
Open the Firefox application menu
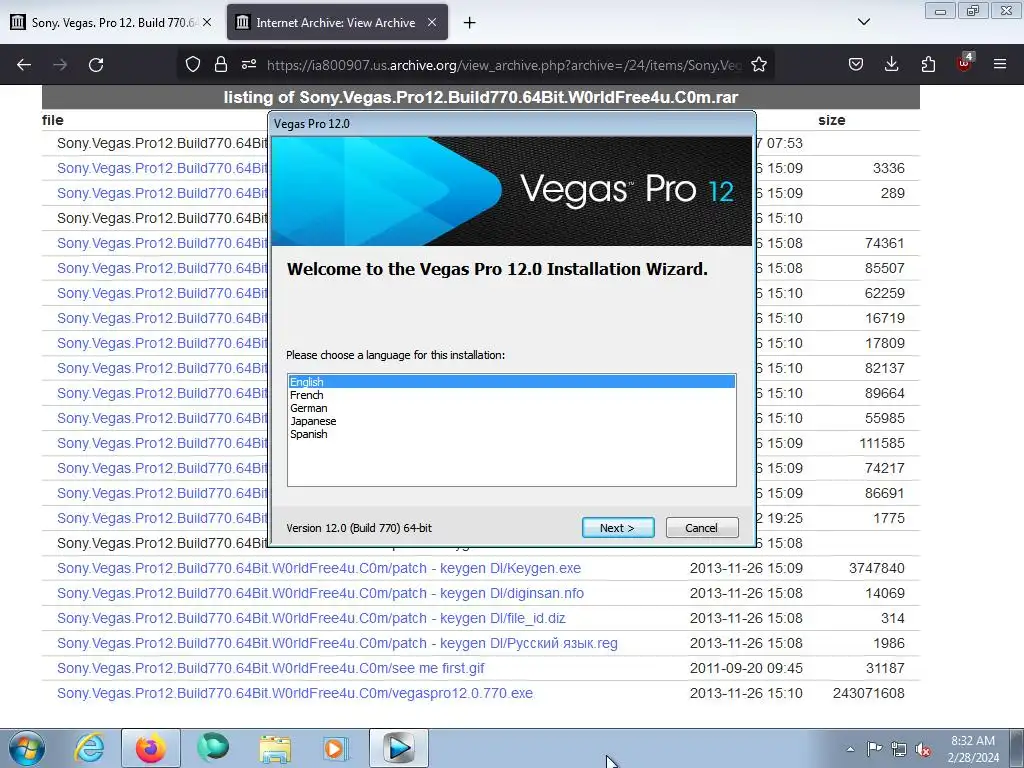click(1000, 65)
